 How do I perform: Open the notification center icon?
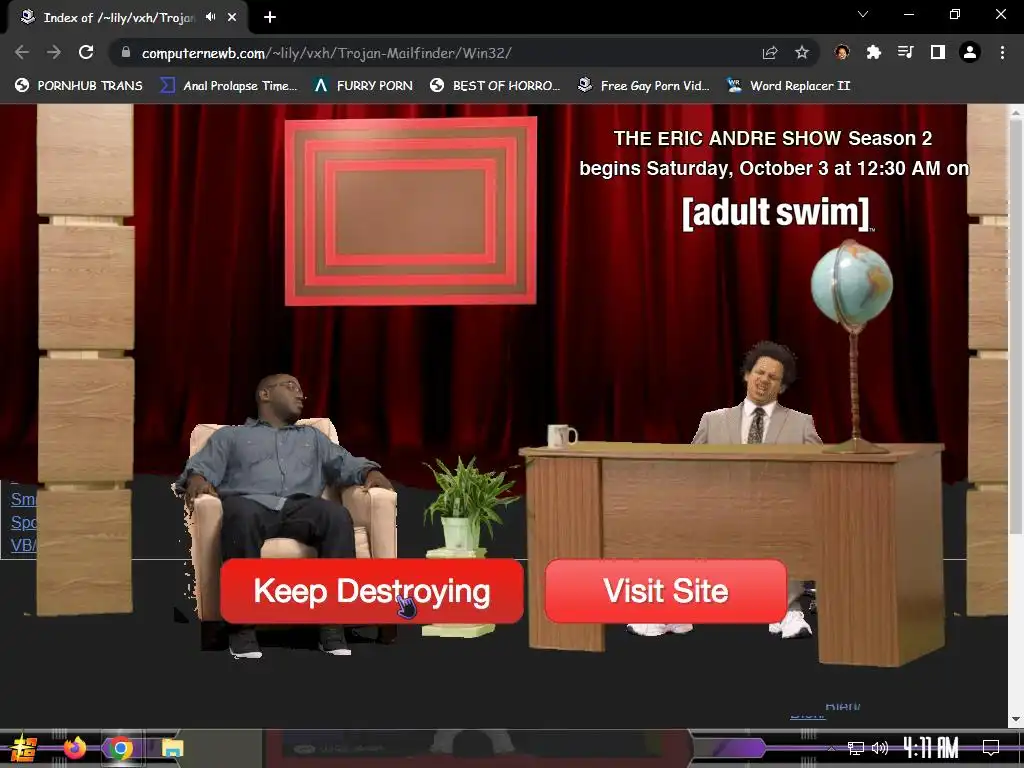coord(991,748)
